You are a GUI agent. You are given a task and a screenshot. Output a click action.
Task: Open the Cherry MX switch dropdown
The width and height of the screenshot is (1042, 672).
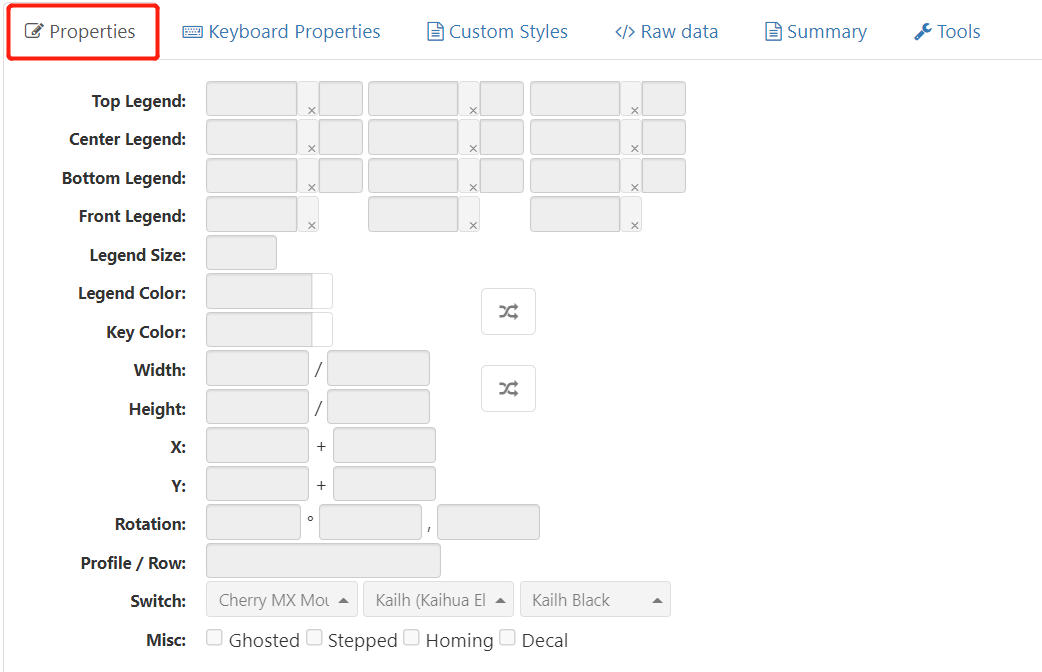coord(282,600)
